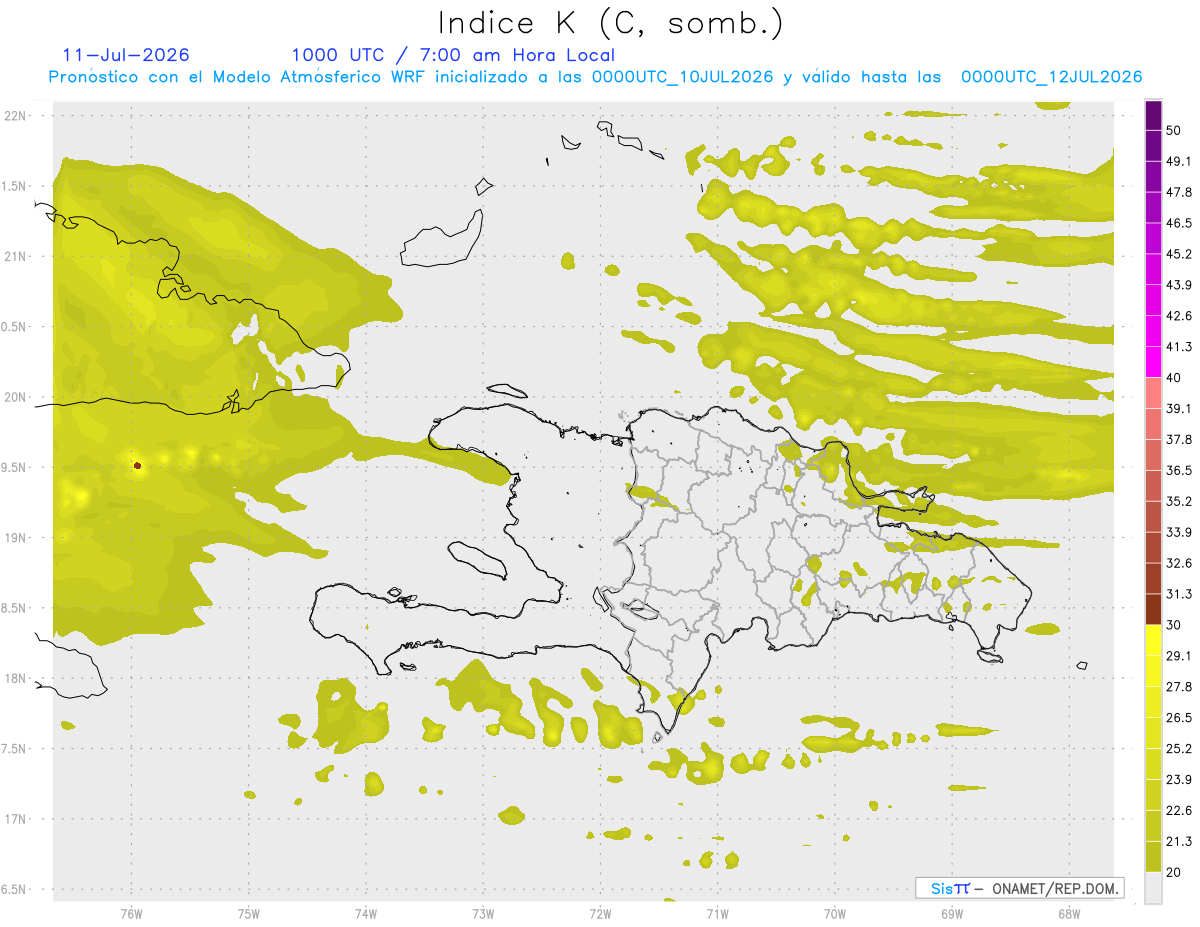Click the salmon band between 39.1 and 40

(1154, 393)
